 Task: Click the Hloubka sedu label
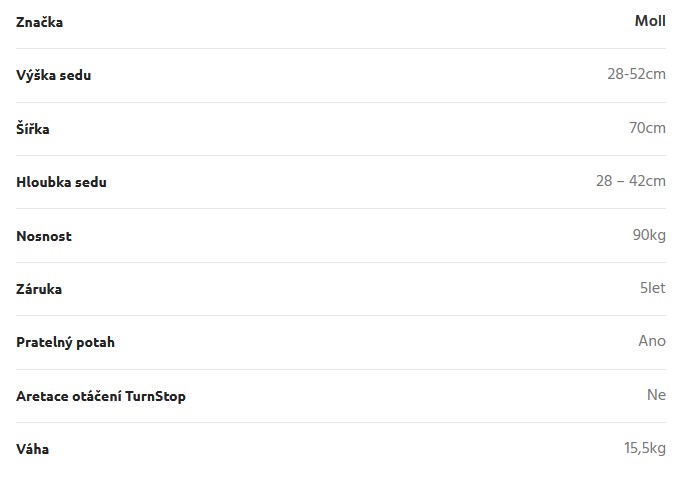pos(61,182)
